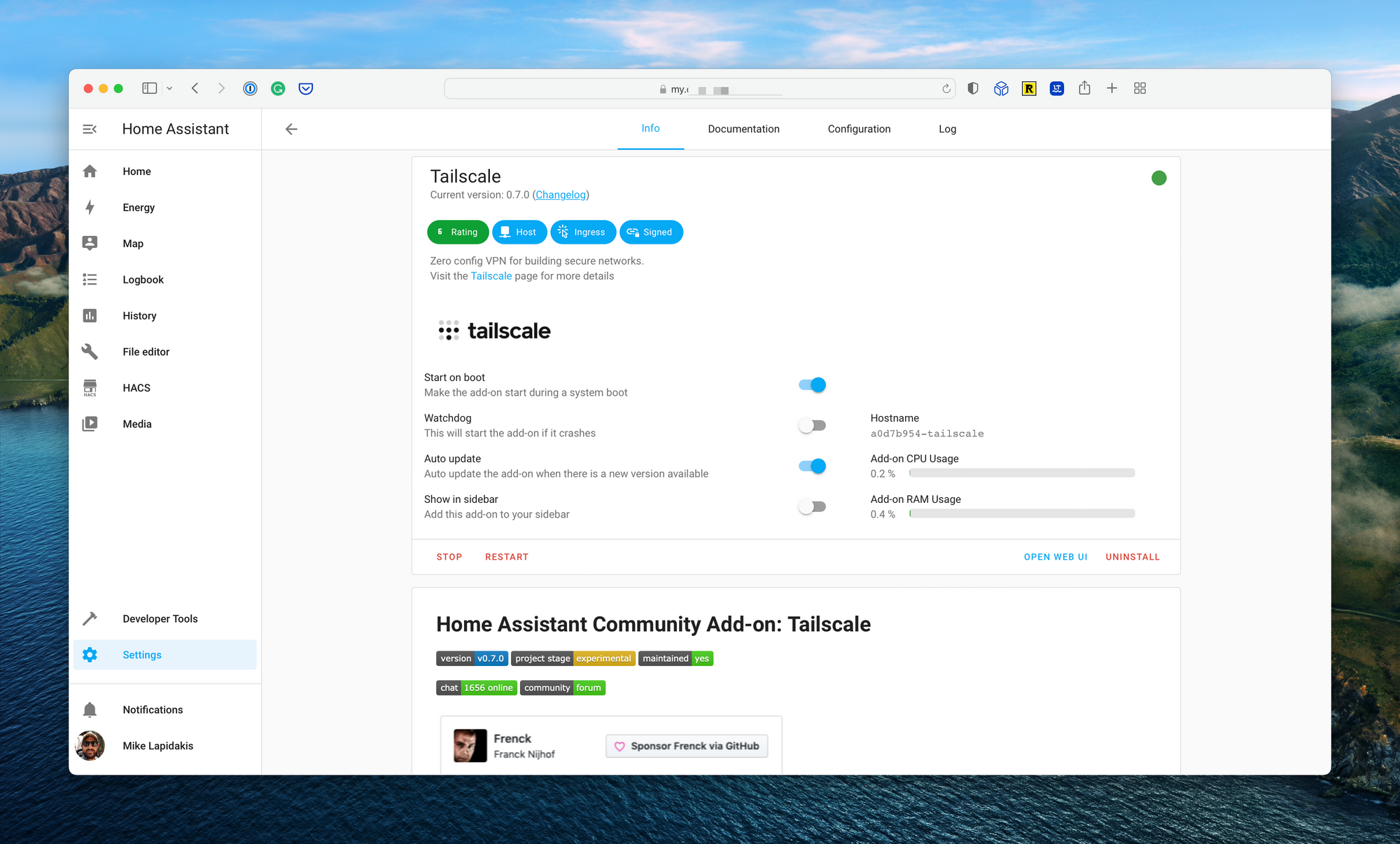Click the Safari sidebar toggle icon

149,88
